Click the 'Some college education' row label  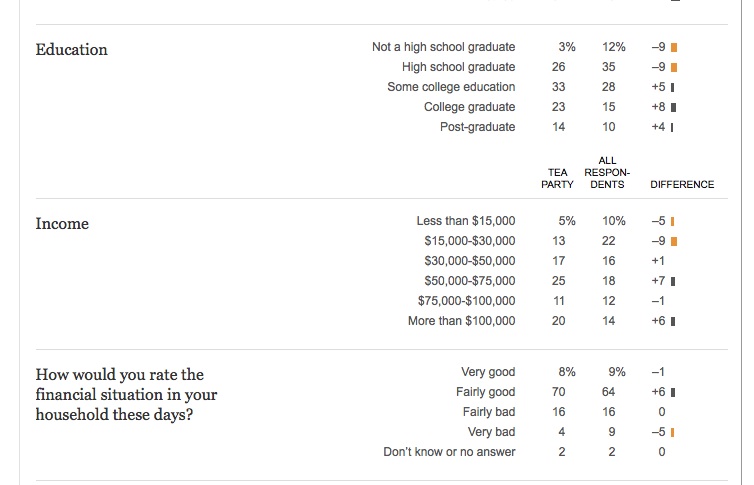[x=451, y=87]
